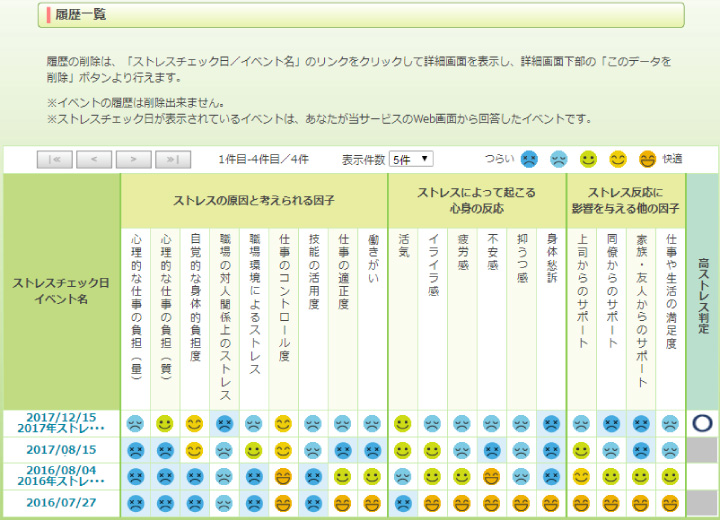Jump to last page of history
This screenshot has width=720, height=520.
173,159
